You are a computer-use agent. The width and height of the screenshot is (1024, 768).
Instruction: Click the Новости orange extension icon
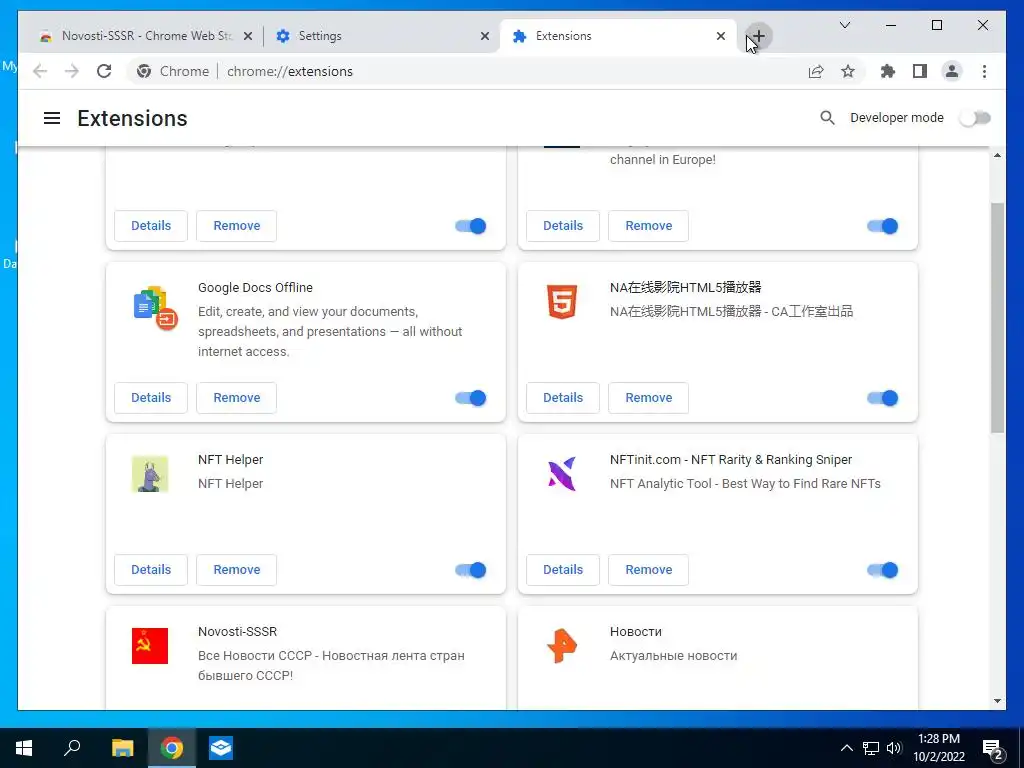562,646
